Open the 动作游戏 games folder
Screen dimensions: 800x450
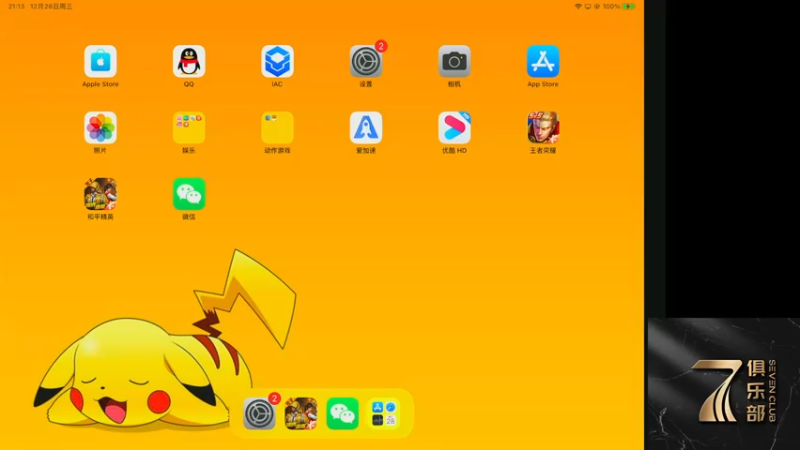point(277,128)
